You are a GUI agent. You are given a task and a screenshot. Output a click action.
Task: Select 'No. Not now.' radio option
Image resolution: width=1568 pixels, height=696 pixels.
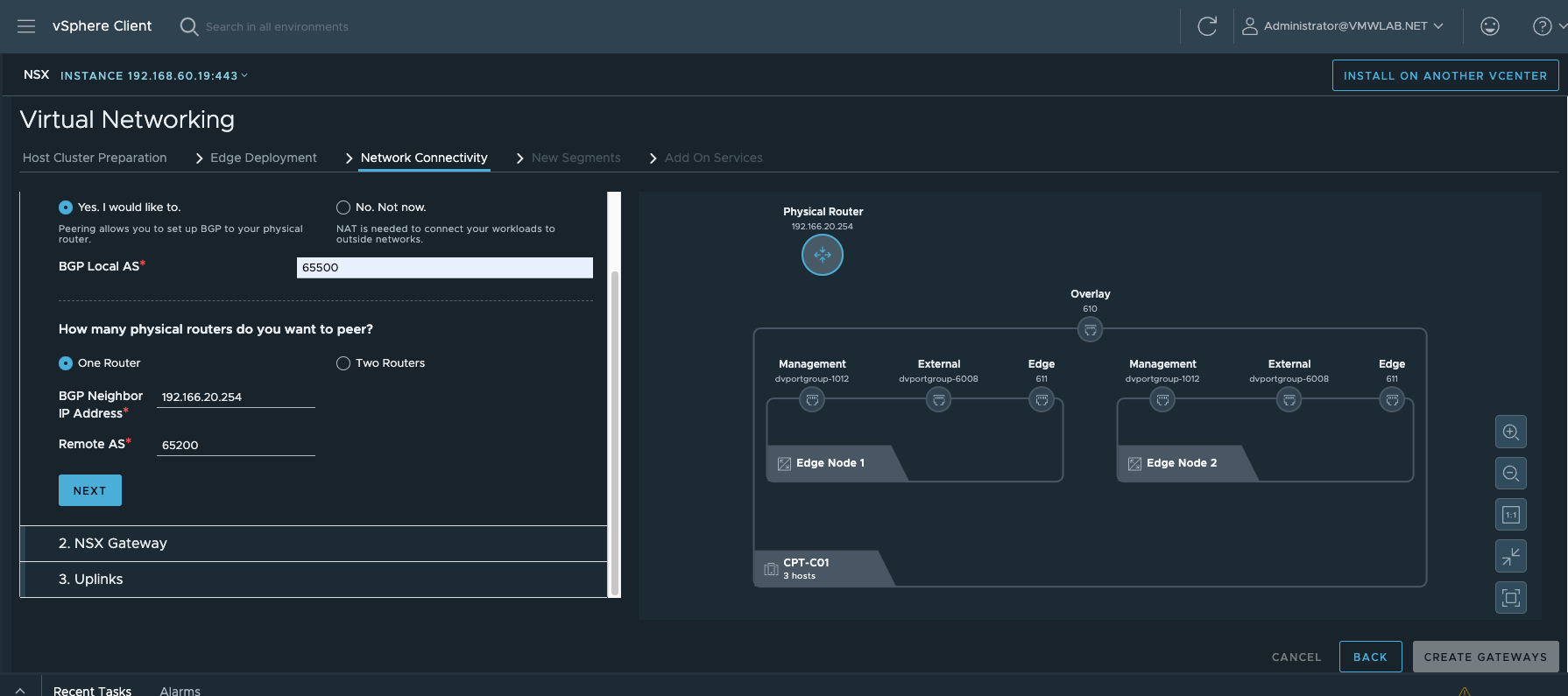pyautogui.click(x=343, y=207)
